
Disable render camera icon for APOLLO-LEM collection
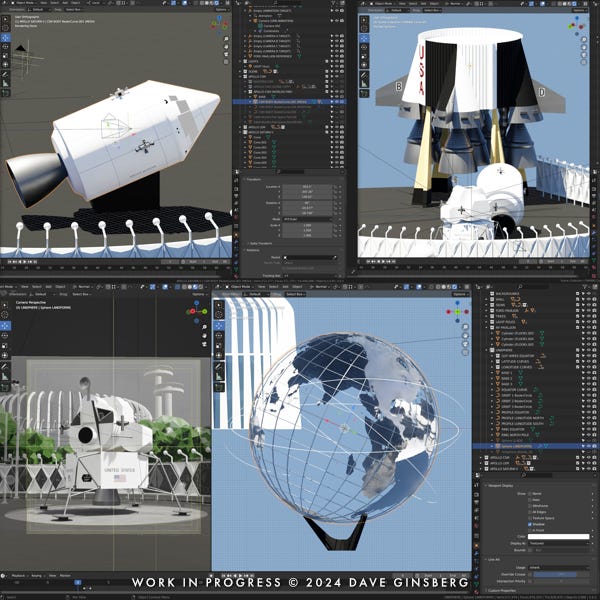coord(594,463)
